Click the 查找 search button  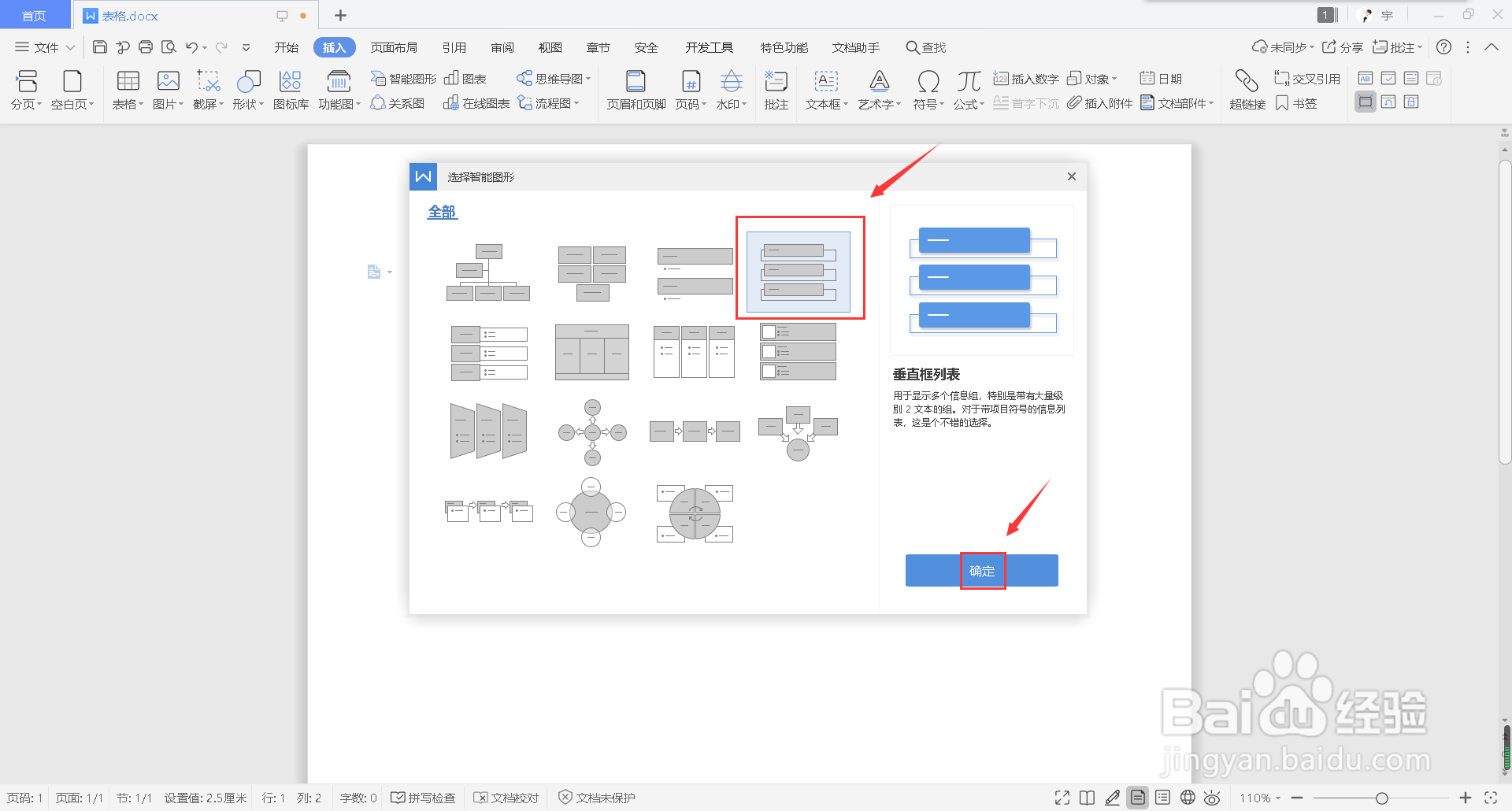click(x=926, y=47)
